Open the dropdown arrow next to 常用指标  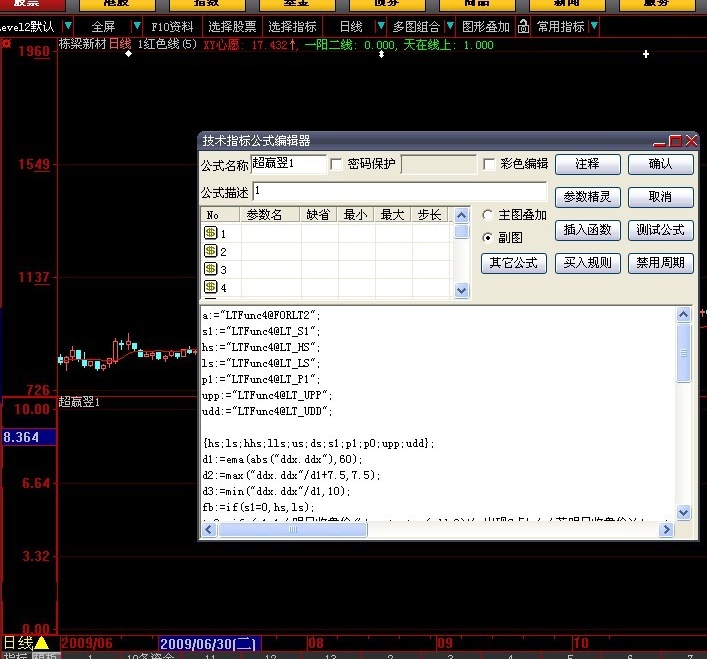click(x=594, y=26)
